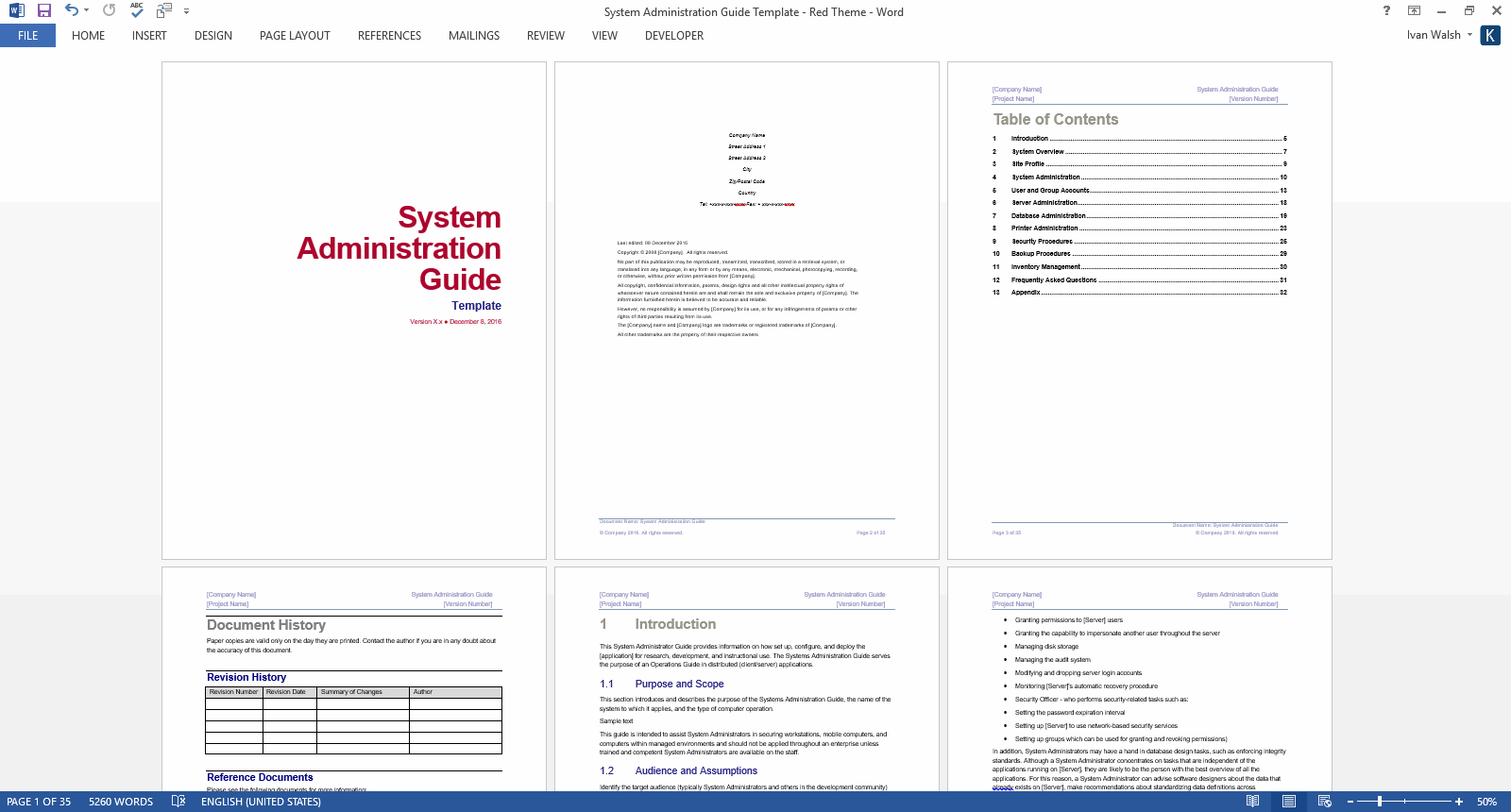This screenshot has width=1511, height=812.
Task: Click the Revision Number table header cell
Action: [234, 692]
